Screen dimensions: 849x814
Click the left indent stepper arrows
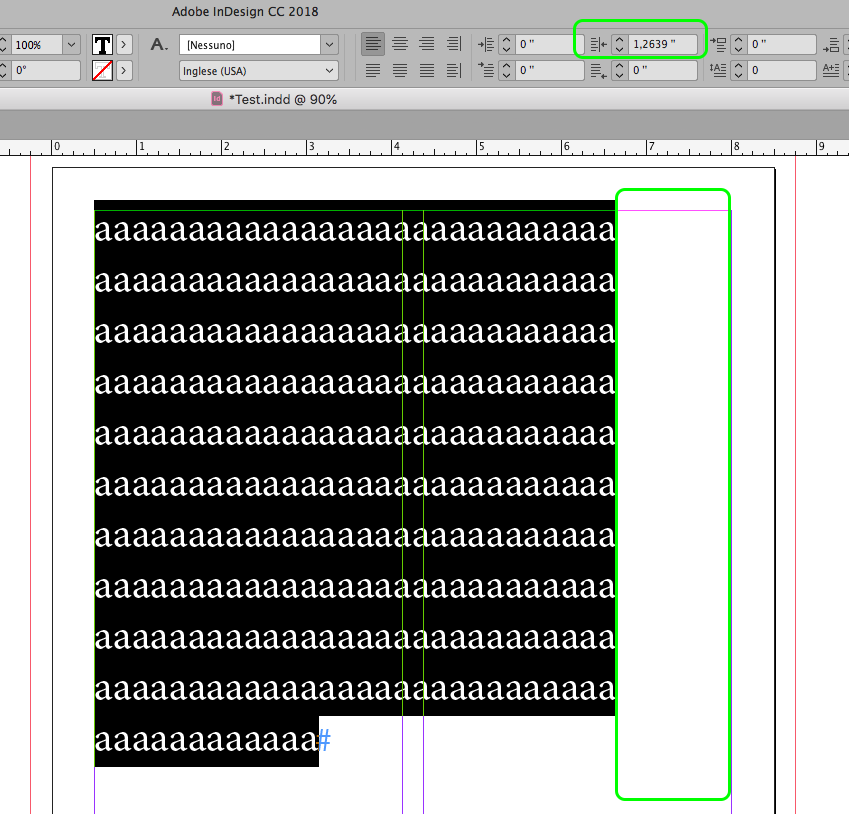[x=506, y=44]
